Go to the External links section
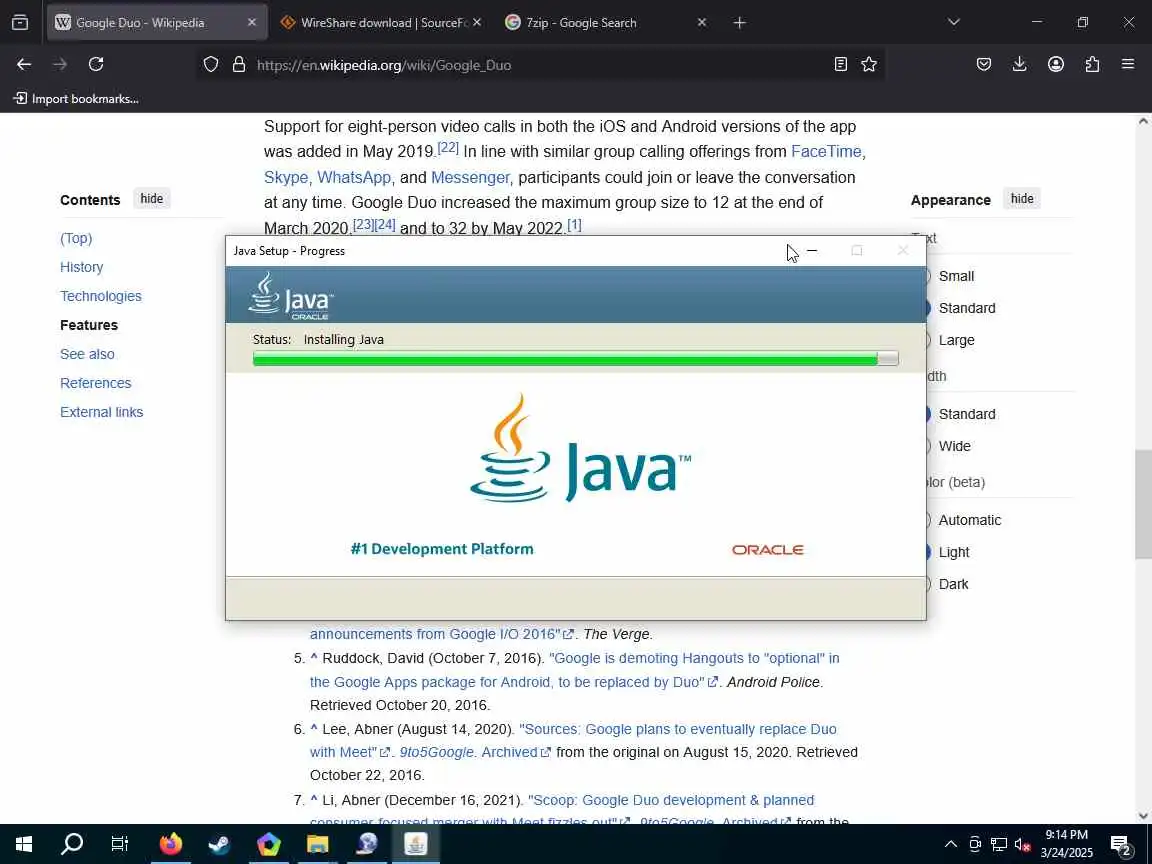The width and height of the screenshot is (1152, 864). click(101, 412)
